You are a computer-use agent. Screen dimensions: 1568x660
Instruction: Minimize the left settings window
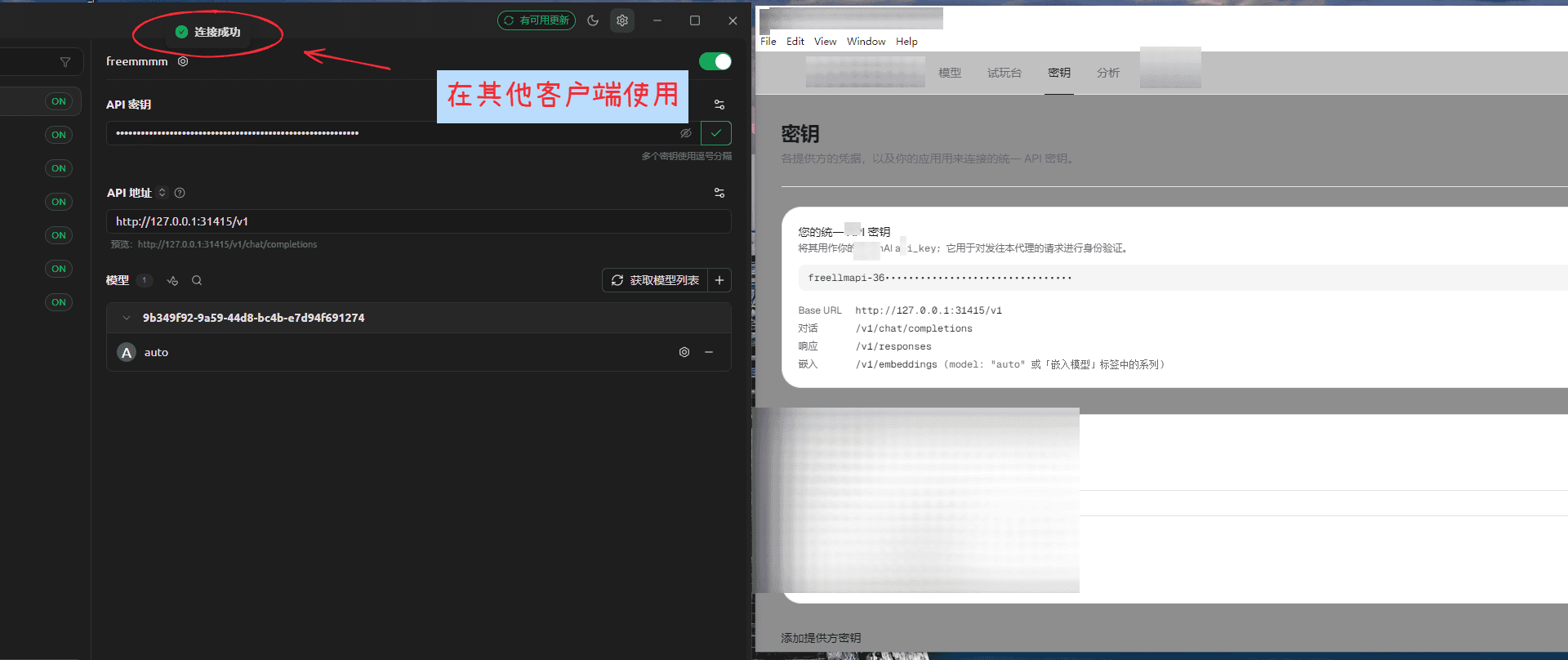point(657,20)
